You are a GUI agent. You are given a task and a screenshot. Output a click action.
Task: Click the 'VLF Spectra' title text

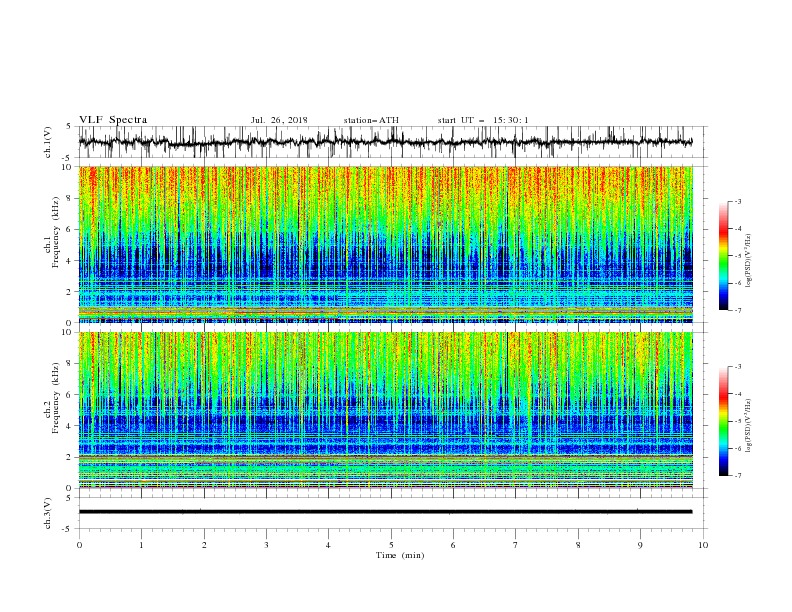113,120
